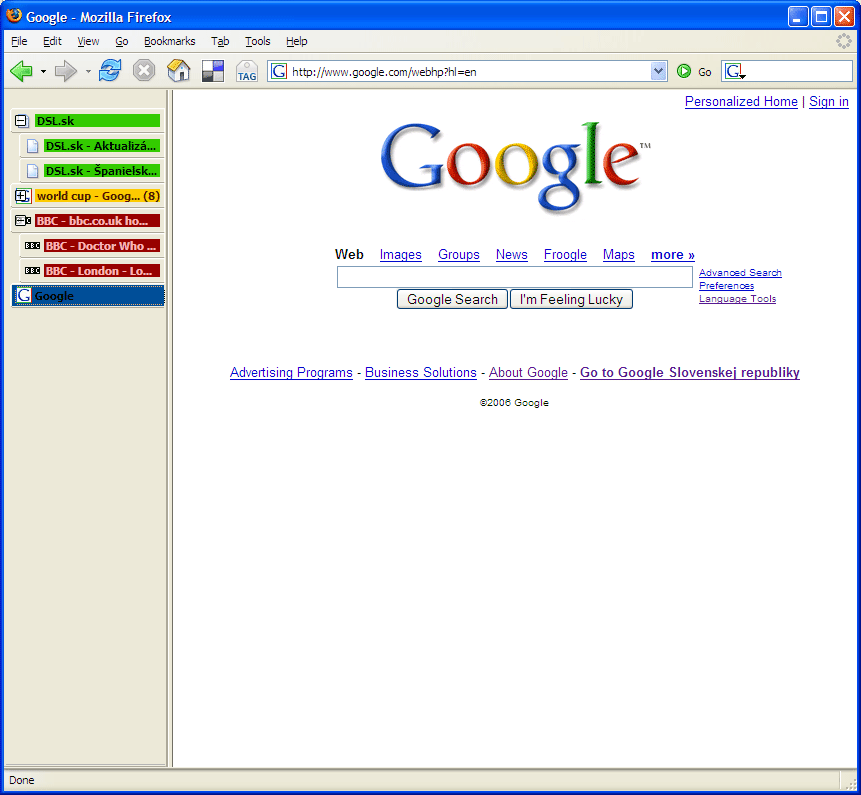861x795 pixels.
Task: Click the page icon of DSL.sk - Španielsk... tab
Action: 32,171
